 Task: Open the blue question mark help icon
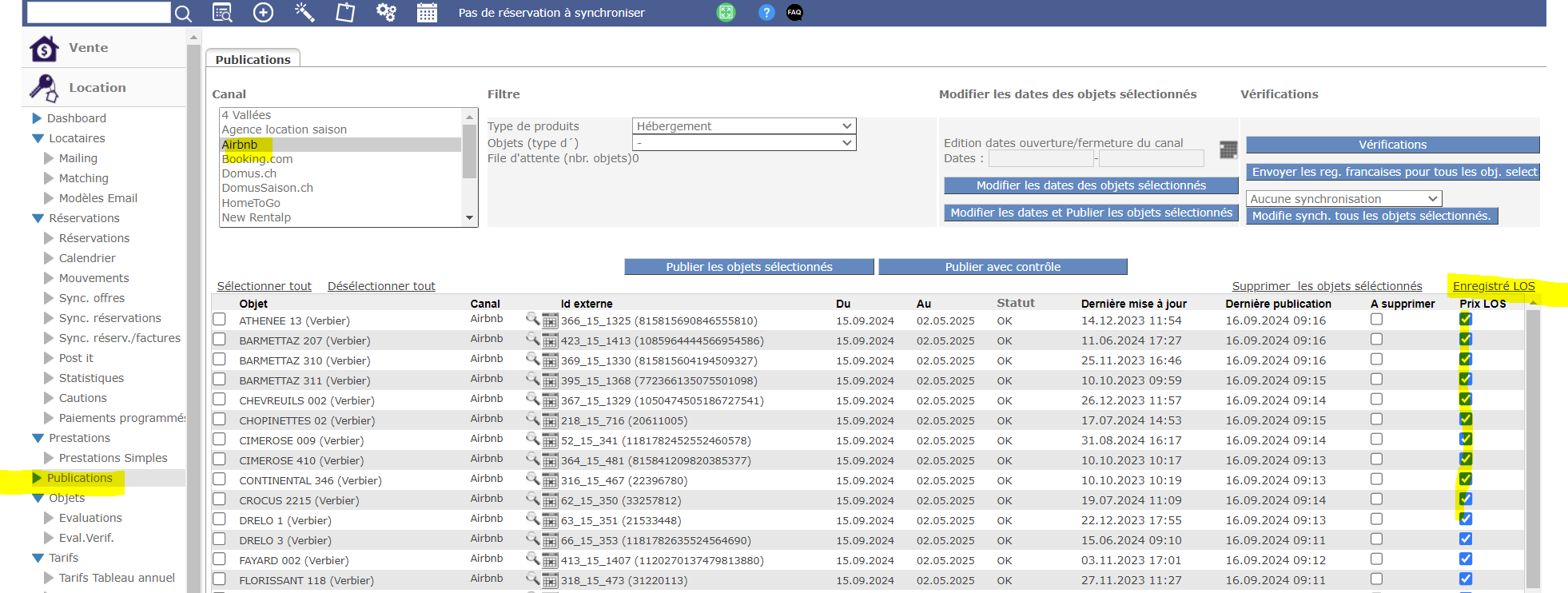coord(766,13)
